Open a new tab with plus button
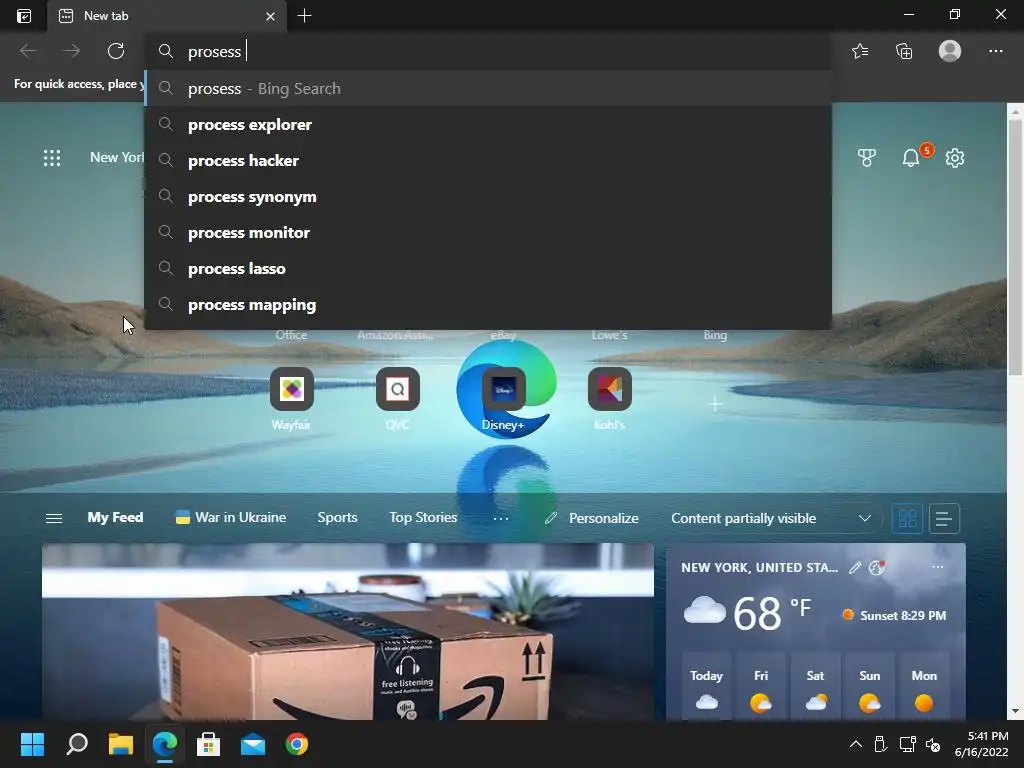 click(x=304, y=16)
